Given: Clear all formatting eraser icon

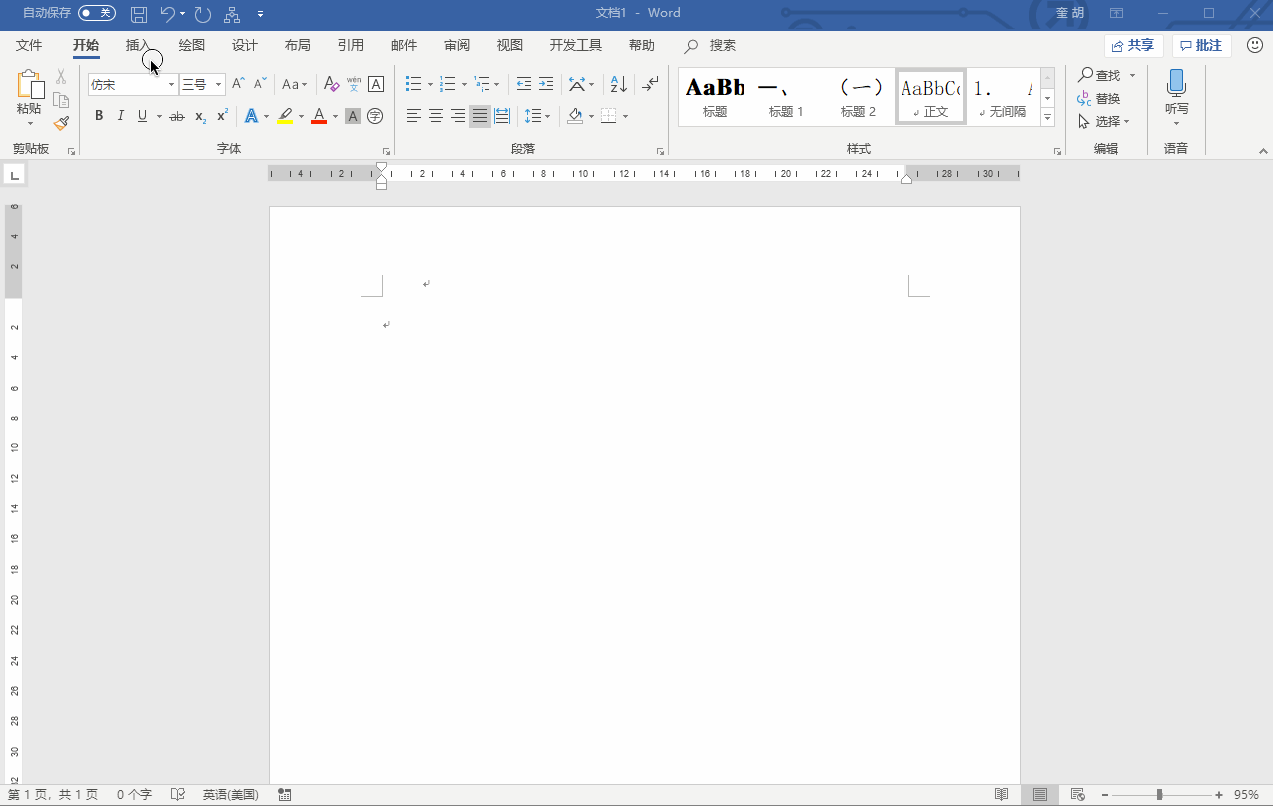Looking at the screenshot, I should [332, 84].
